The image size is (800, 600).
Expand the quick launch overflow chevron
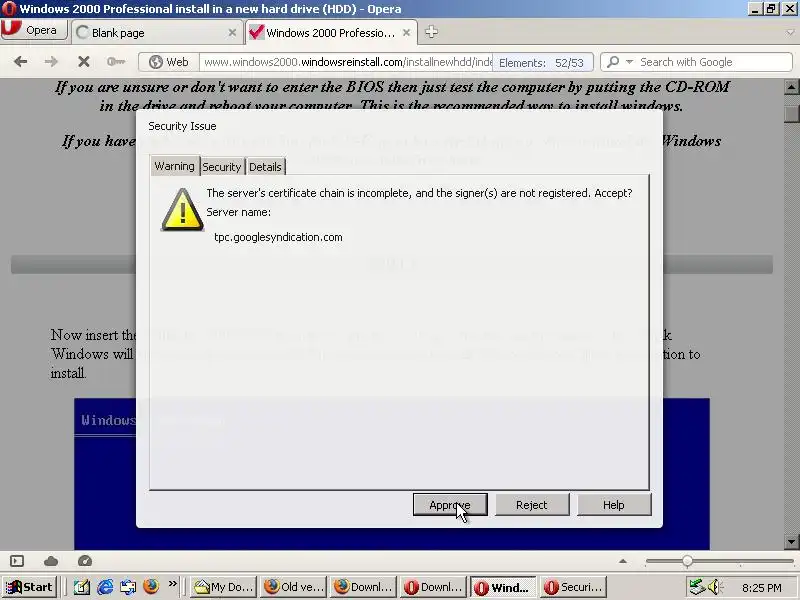[x=172, y=584]
